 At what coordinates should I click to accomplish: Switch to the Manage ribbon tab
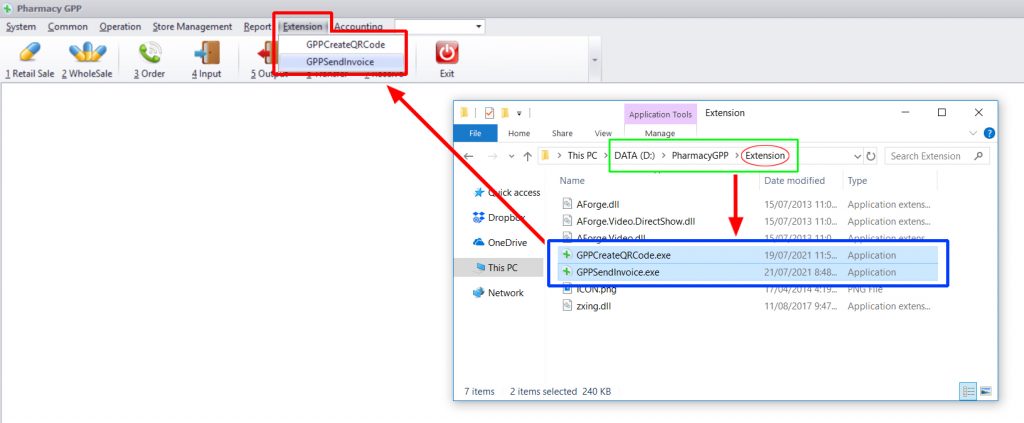[660, 133]
